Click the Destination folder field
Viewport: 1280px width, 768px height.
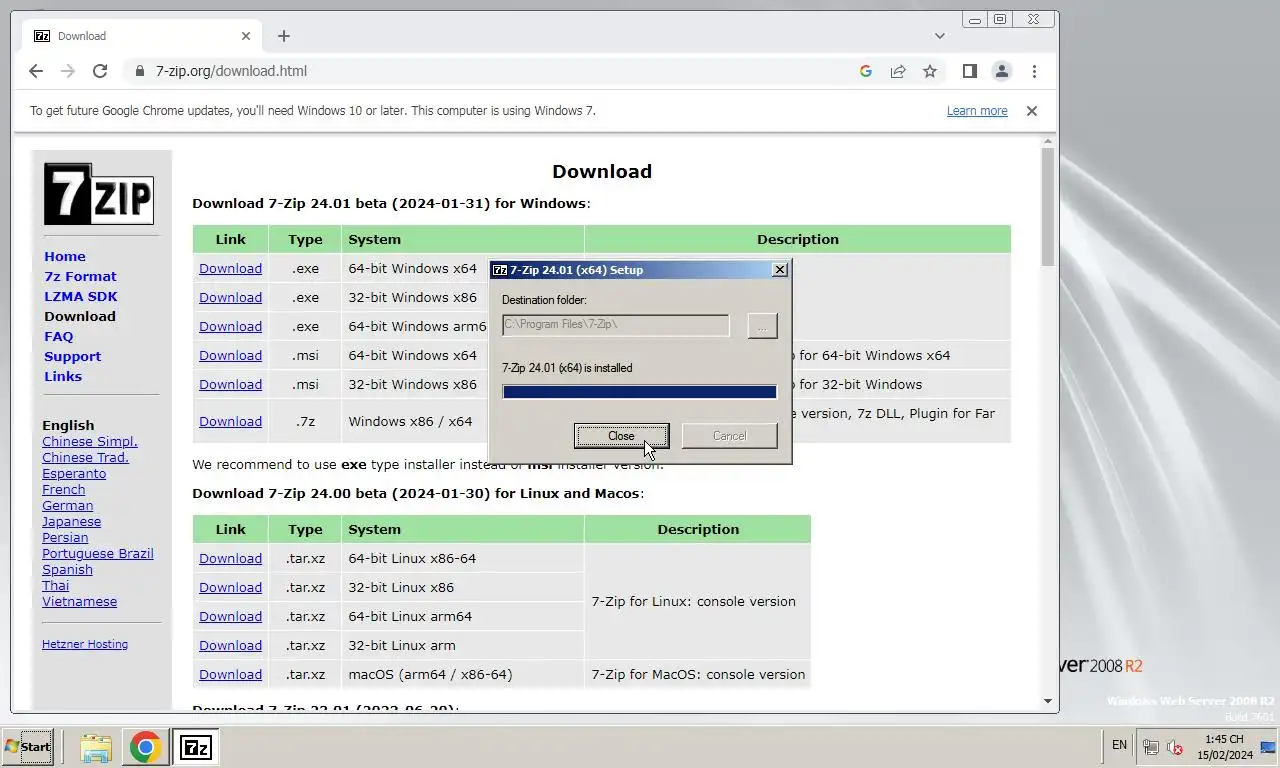[615, 325]
